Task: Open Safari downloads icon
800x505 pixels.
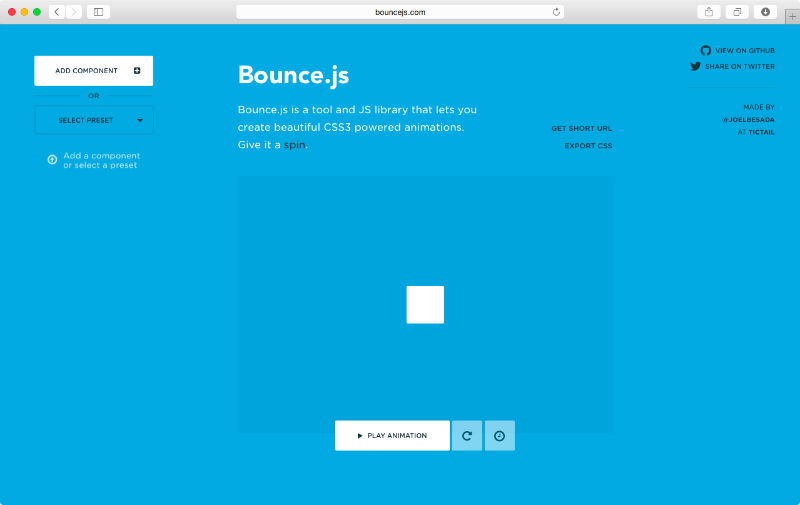Action: [765, 12]
